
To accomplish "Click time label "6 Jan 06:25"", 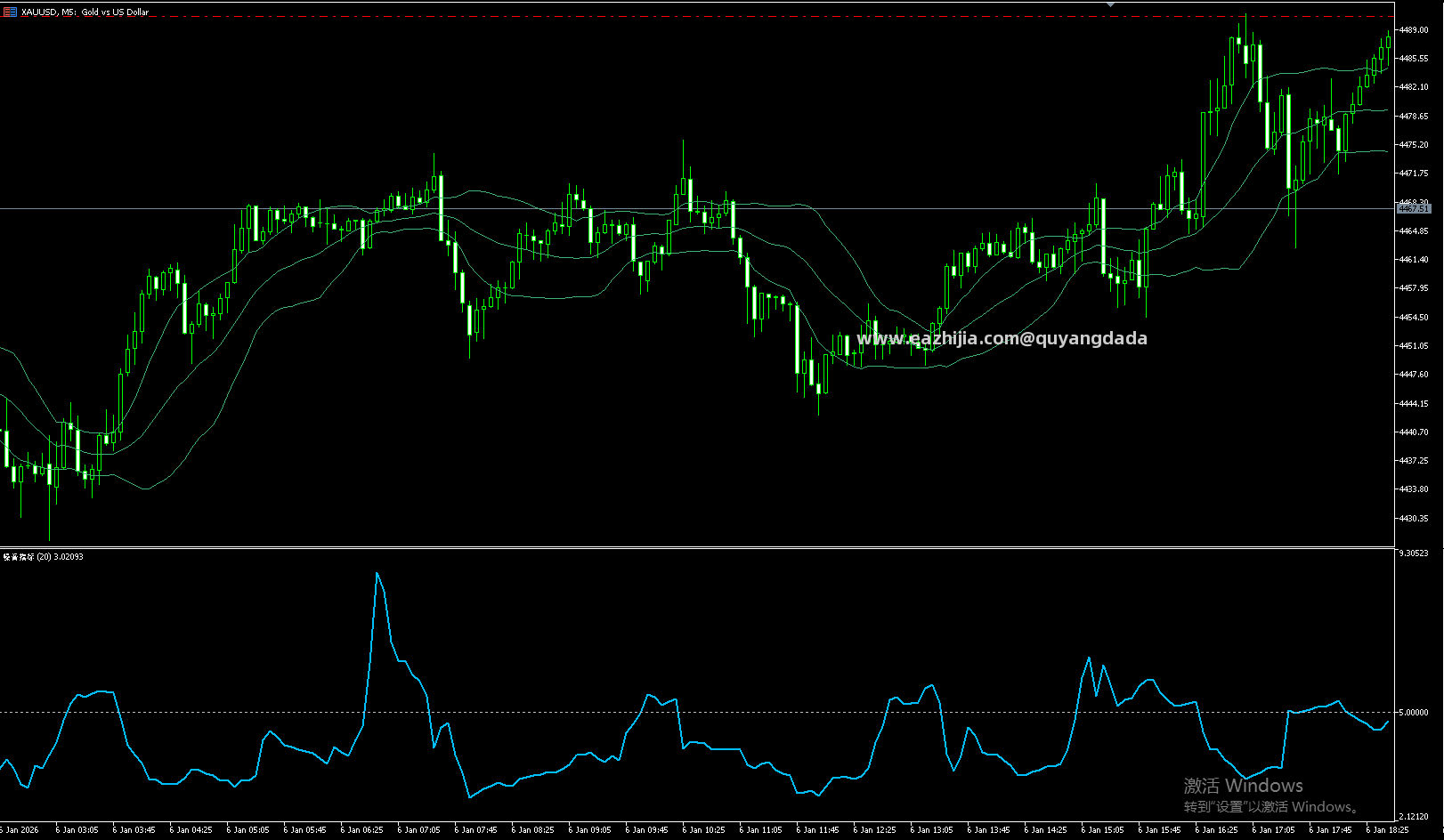I will pos(361,830).
